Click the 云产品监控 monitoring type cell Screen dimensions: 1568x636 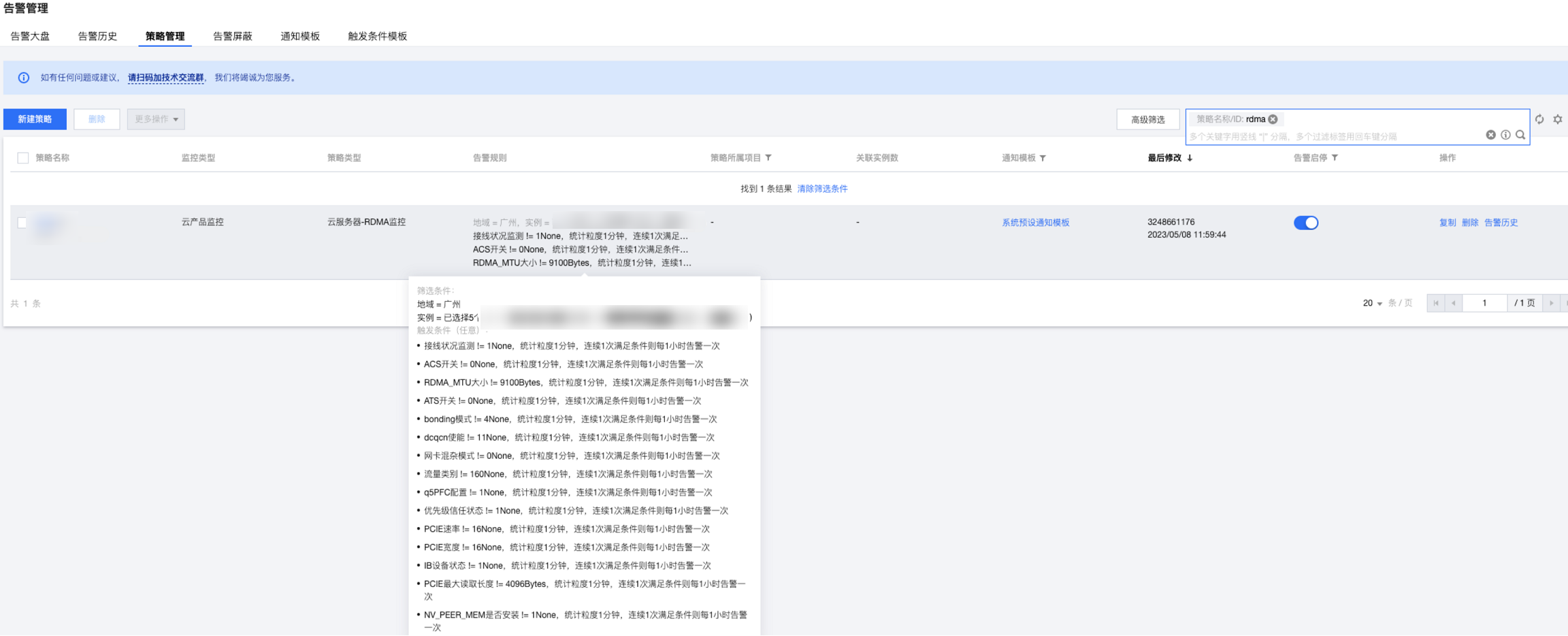(202, 222)
